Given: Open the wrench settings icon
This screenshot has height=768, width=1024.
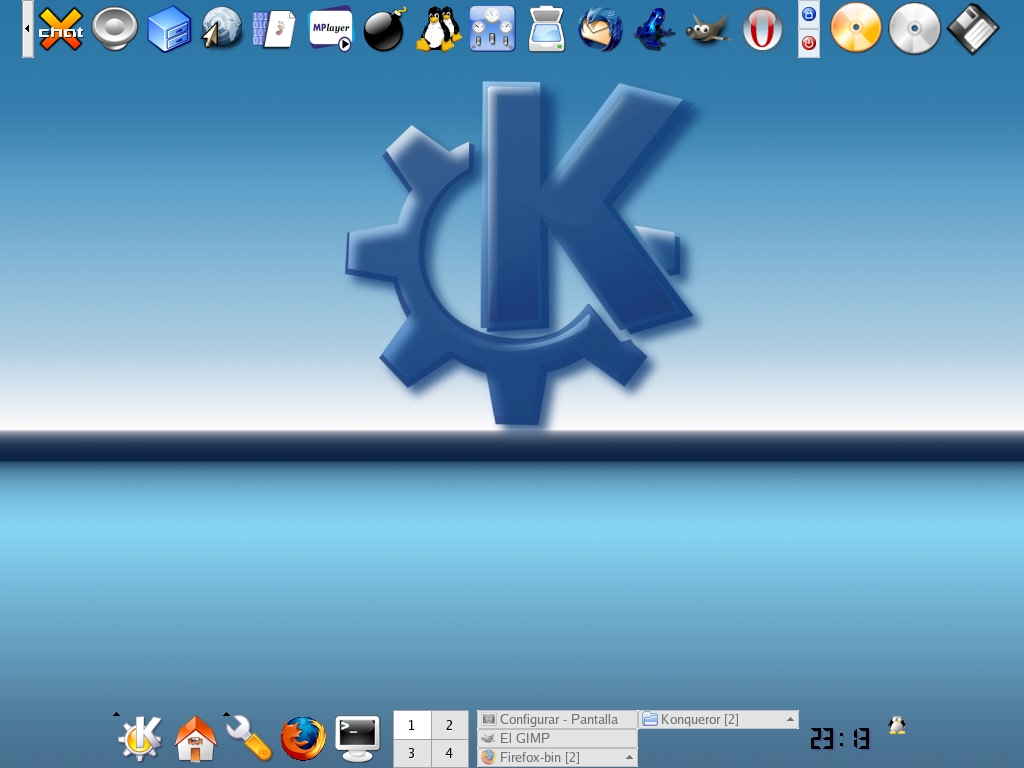Looking at the screenshot, I should click(249, 739).
